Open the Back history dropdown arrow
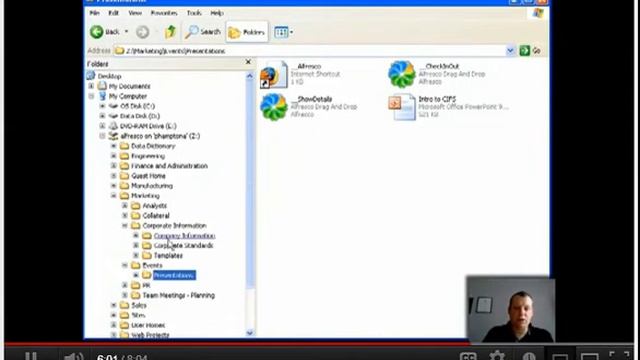The width and height of the screenshot is (640, 360). coord(126,32)
